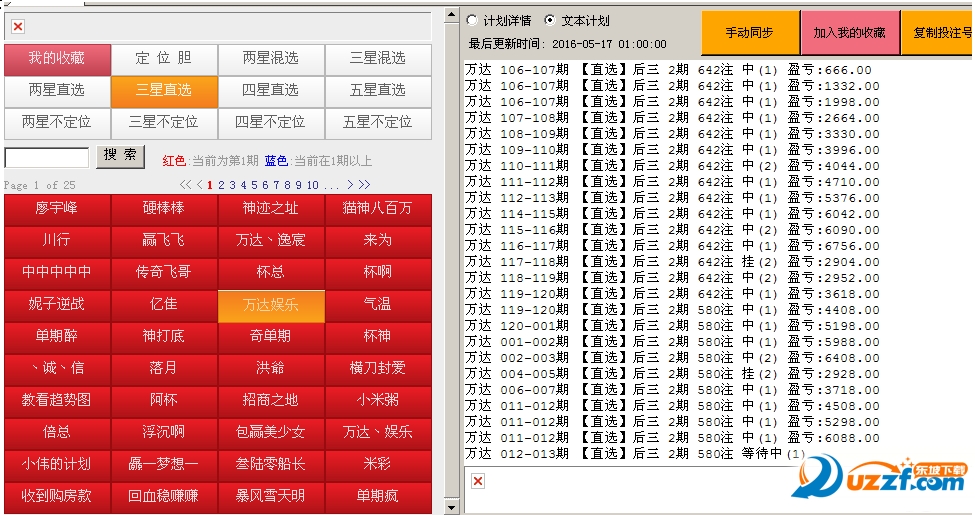Go to the first page with << arrow
The image size is (975, 515).
point(185,185)
